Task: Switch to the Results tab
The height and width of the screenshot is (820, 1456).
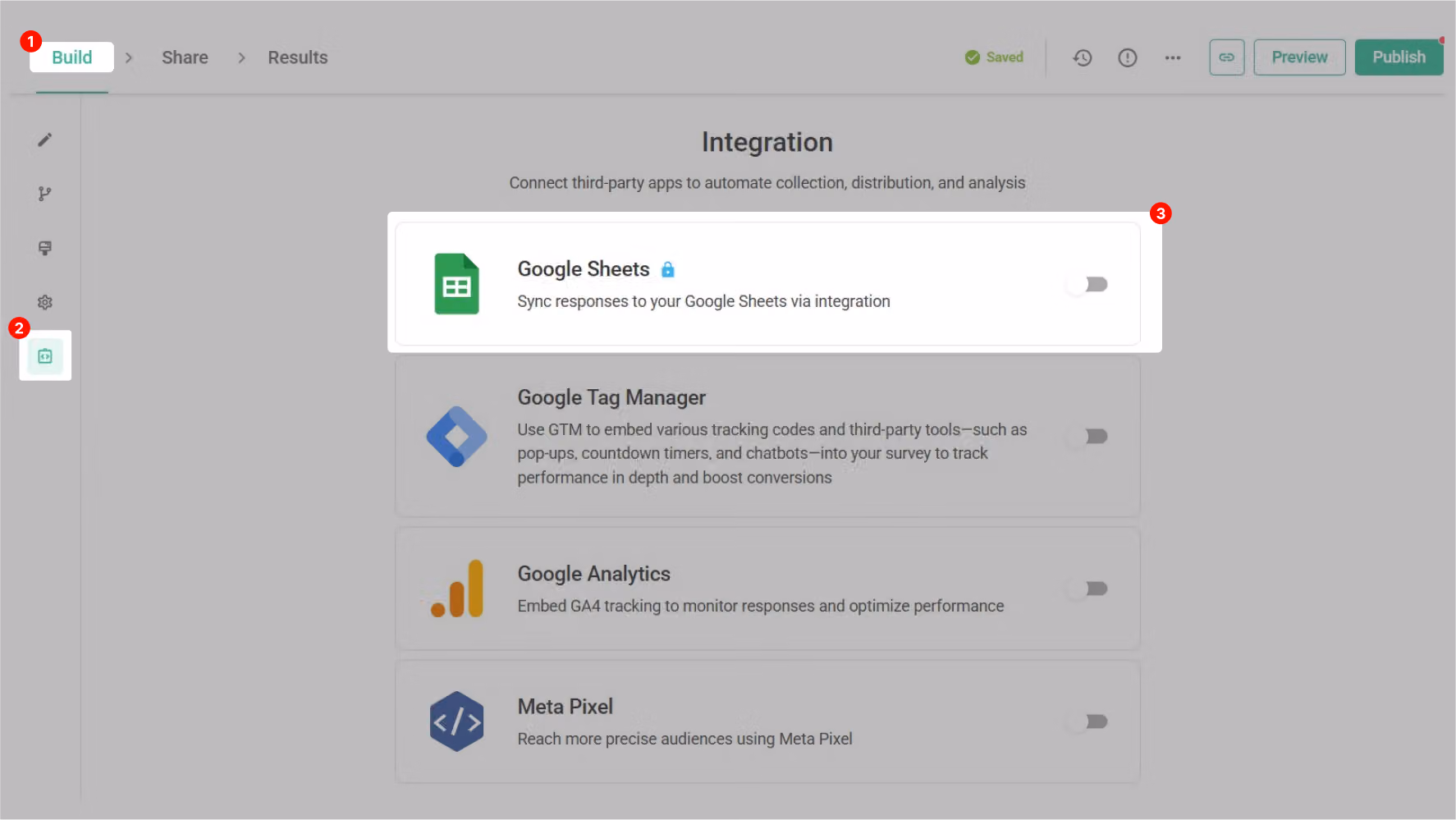Action: (x=298, y=57)
